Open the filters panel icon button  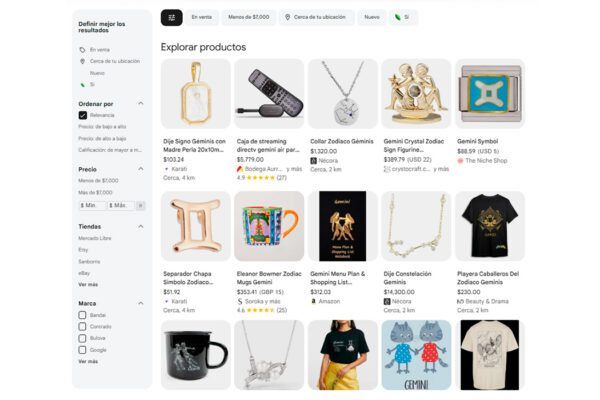170,17
